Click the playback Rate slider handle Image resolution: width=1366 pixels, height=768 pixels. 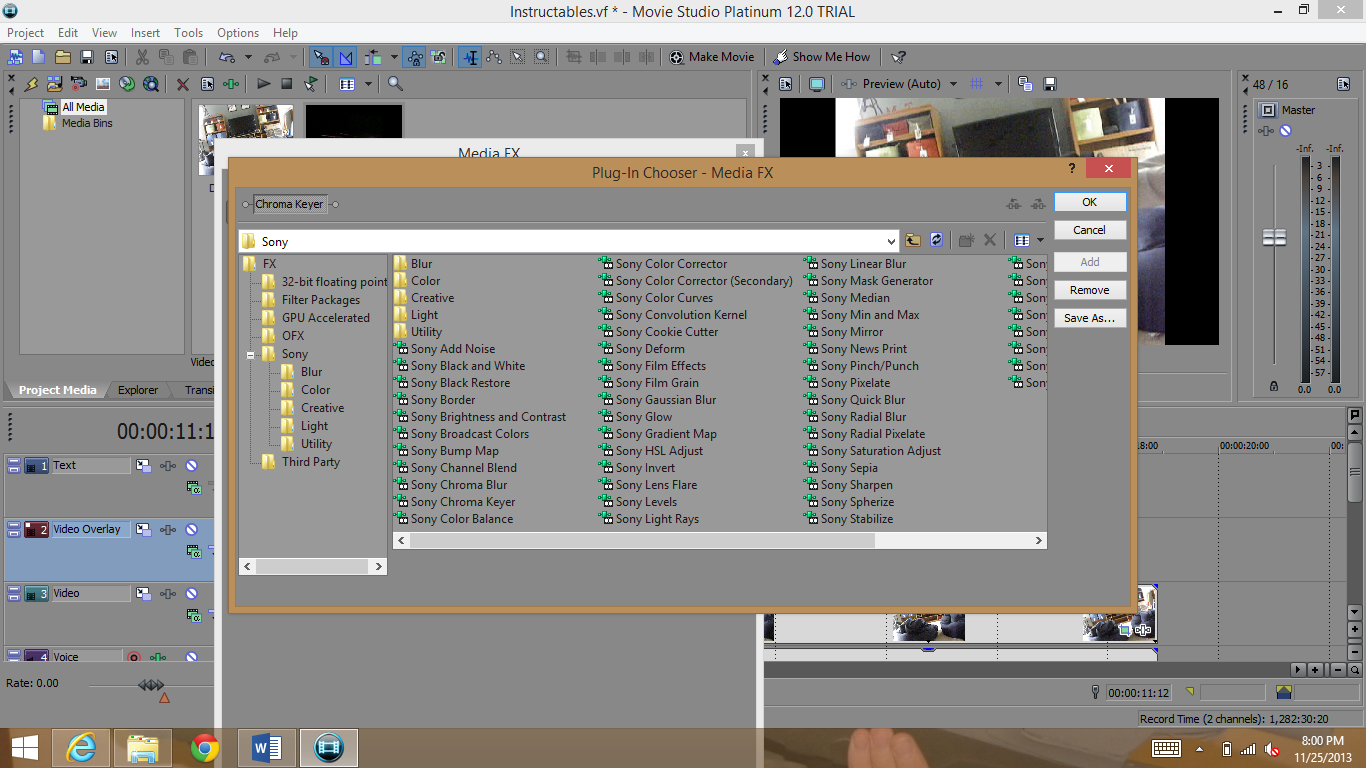tap(151, 685)
